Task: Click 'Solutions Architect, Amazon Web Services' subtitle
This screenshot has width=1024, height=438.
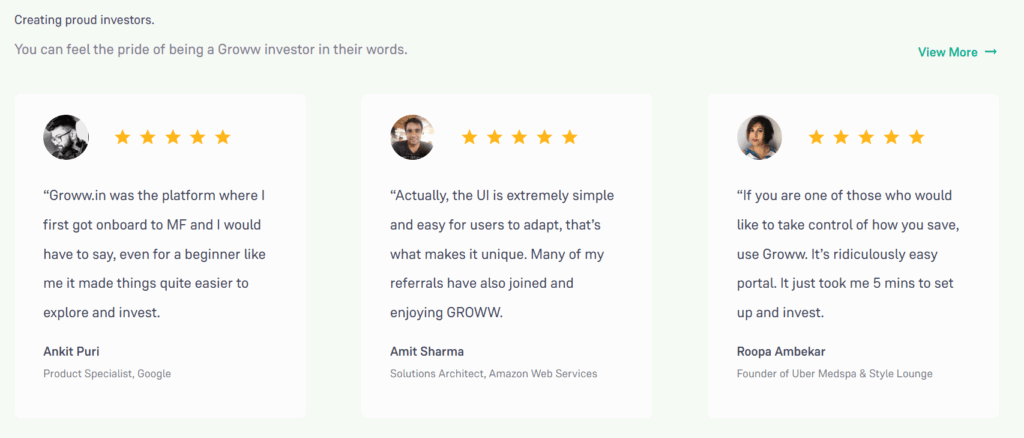Action: 494,374
